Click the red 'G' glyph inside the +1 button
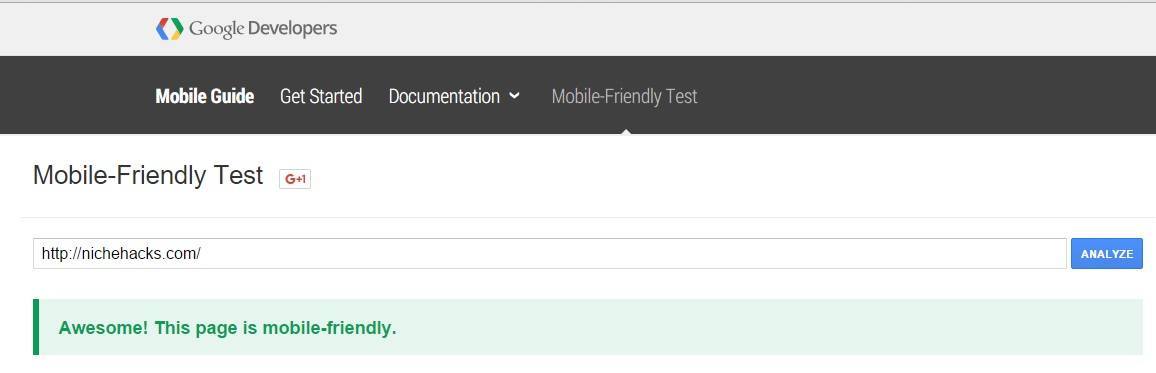1156x373 pixels. click(x=290, y=179)
